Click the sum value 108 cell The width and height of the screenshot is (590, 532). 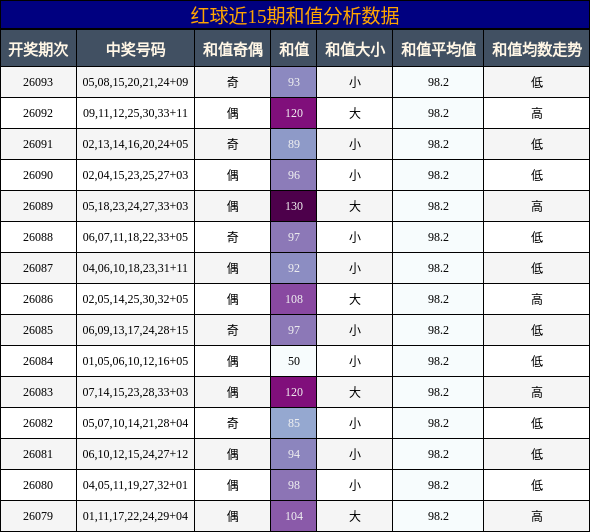(293, 299)
